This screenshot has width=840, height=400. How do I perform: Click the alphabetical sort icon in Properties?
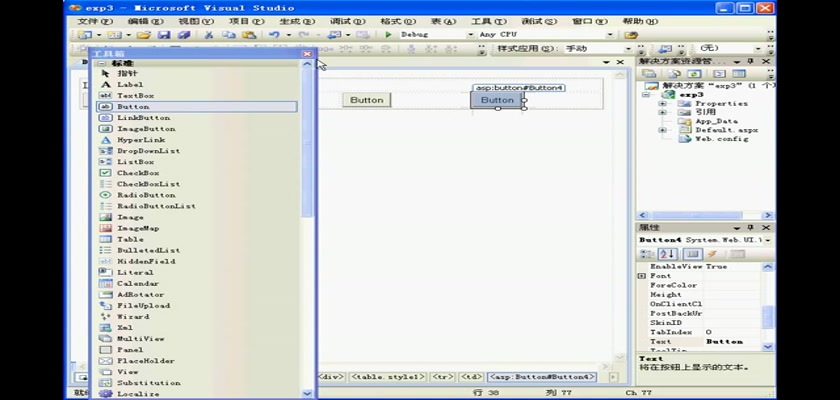coord(667,254)
